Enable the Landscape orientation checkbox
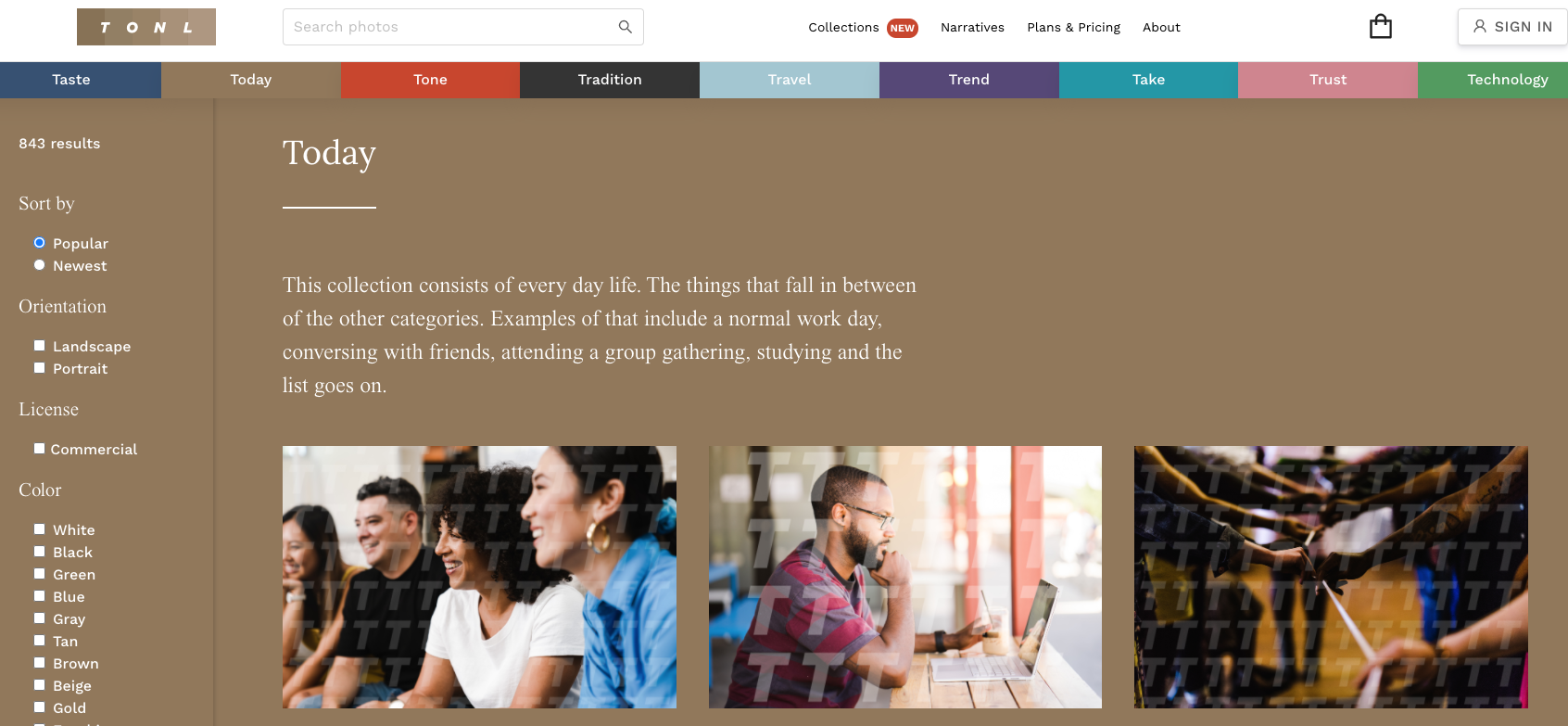The height and width of the screenshot is (726, 1568). (39, 346)
